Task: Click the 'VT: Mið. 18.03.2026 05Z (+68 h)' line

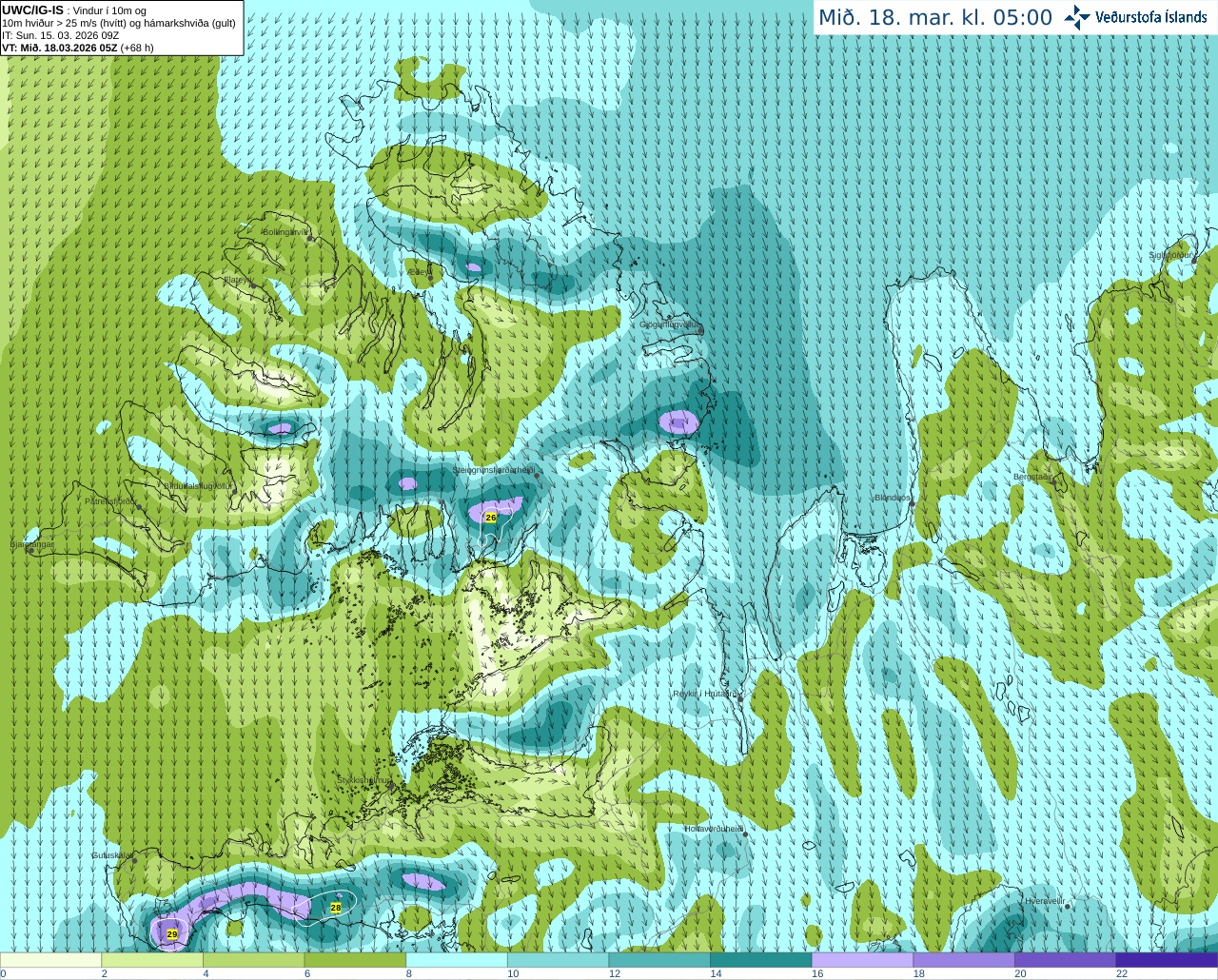Action: pyautogui.click(x=78, y=47)
